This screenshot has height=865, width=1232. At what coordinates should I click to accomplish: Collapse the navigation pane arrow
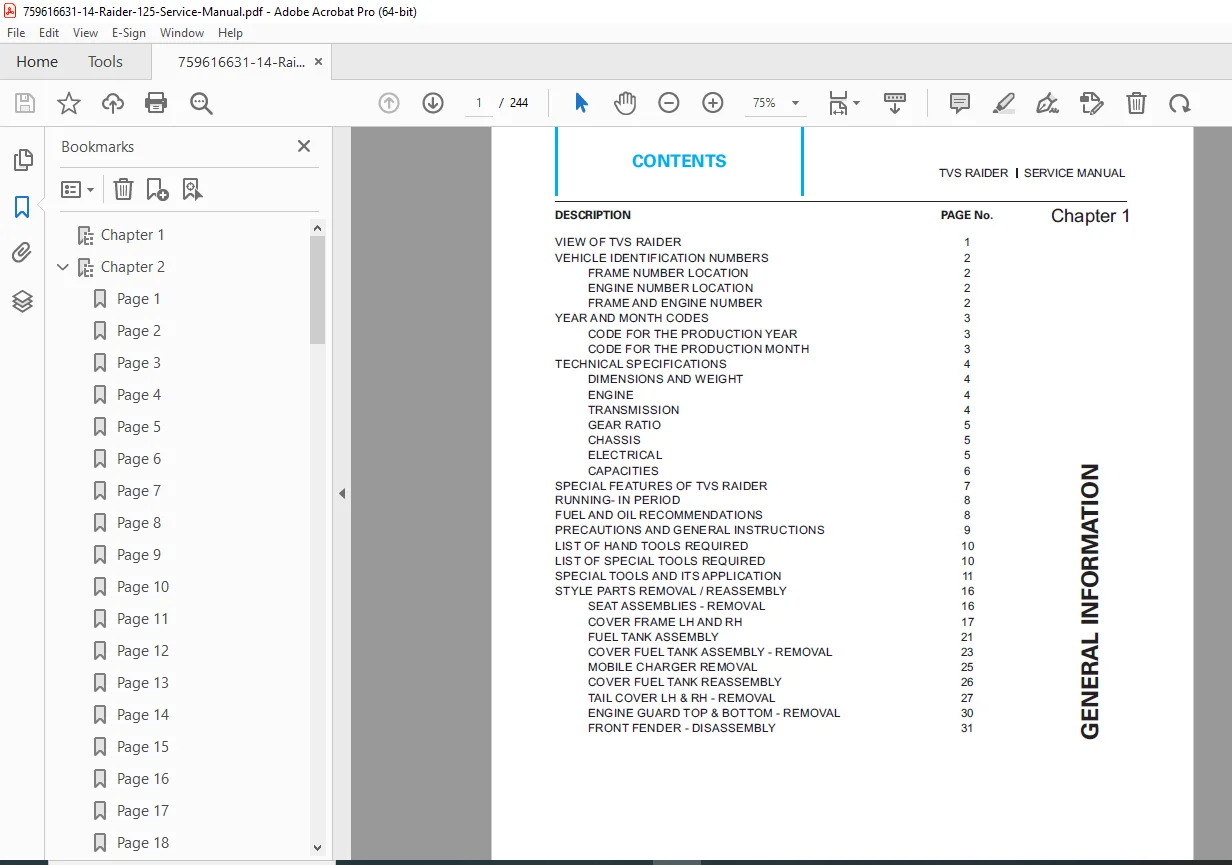342,493
